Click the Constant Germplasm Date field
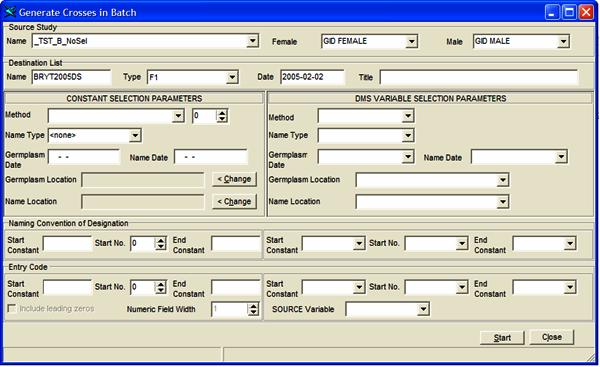This screenshot has width=600, height=367. coord(84,157)
